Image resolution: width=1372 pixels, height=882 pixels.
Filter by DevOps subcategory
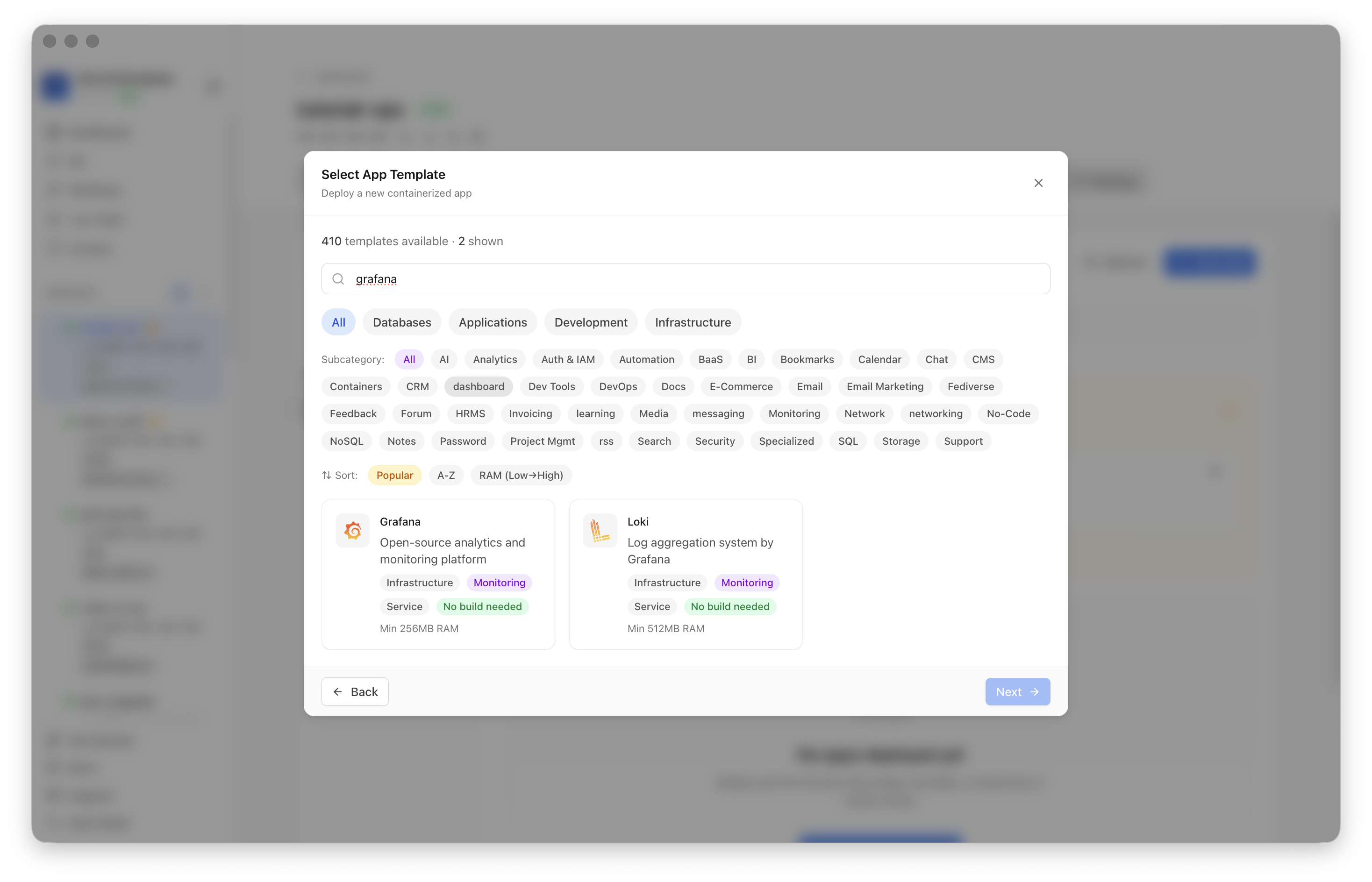618,386
